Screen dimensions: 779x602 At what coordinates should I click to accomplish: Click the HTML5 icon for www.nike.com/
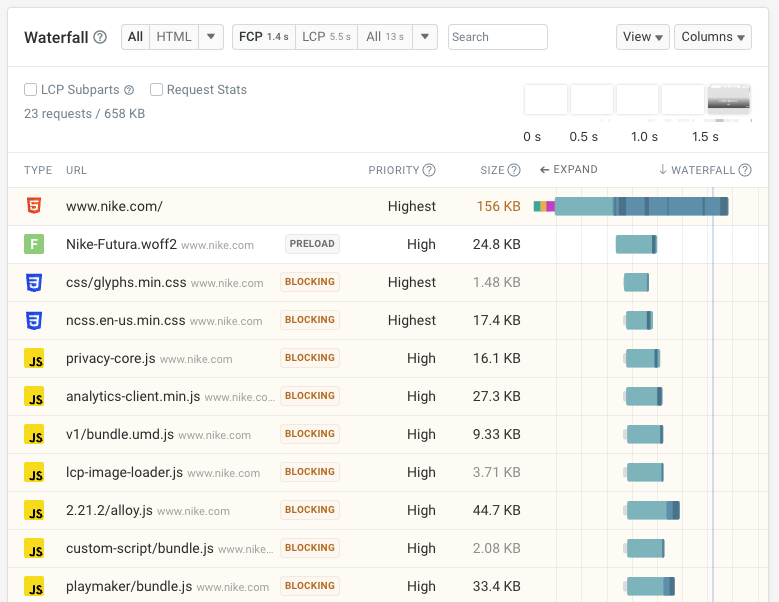34,206
